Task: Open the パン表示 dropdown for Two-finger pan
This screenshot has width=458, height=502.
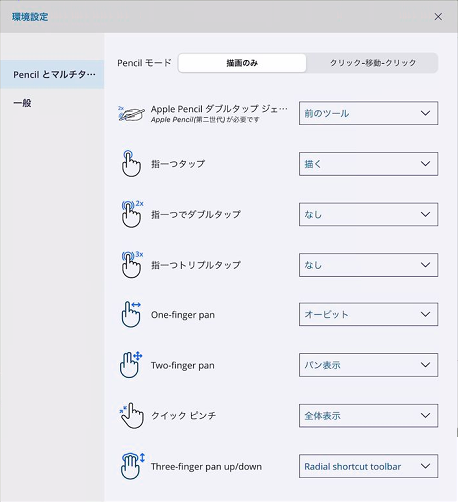Action: point(368,365)
